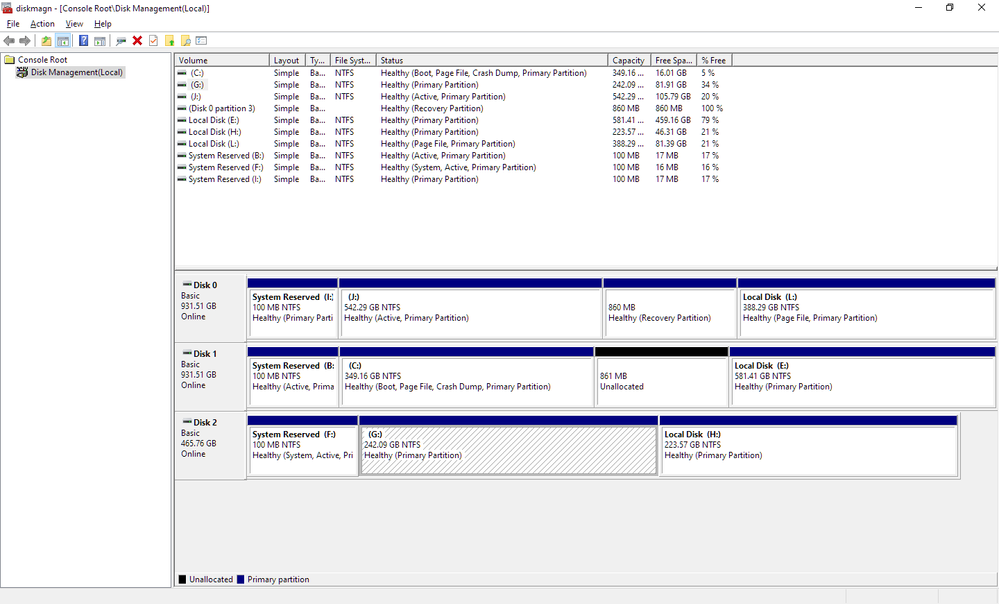Click the Back arrow in toolbar
Image resolution: width=999 pixels, height=604 pixels.
click(x=9, y=41)
